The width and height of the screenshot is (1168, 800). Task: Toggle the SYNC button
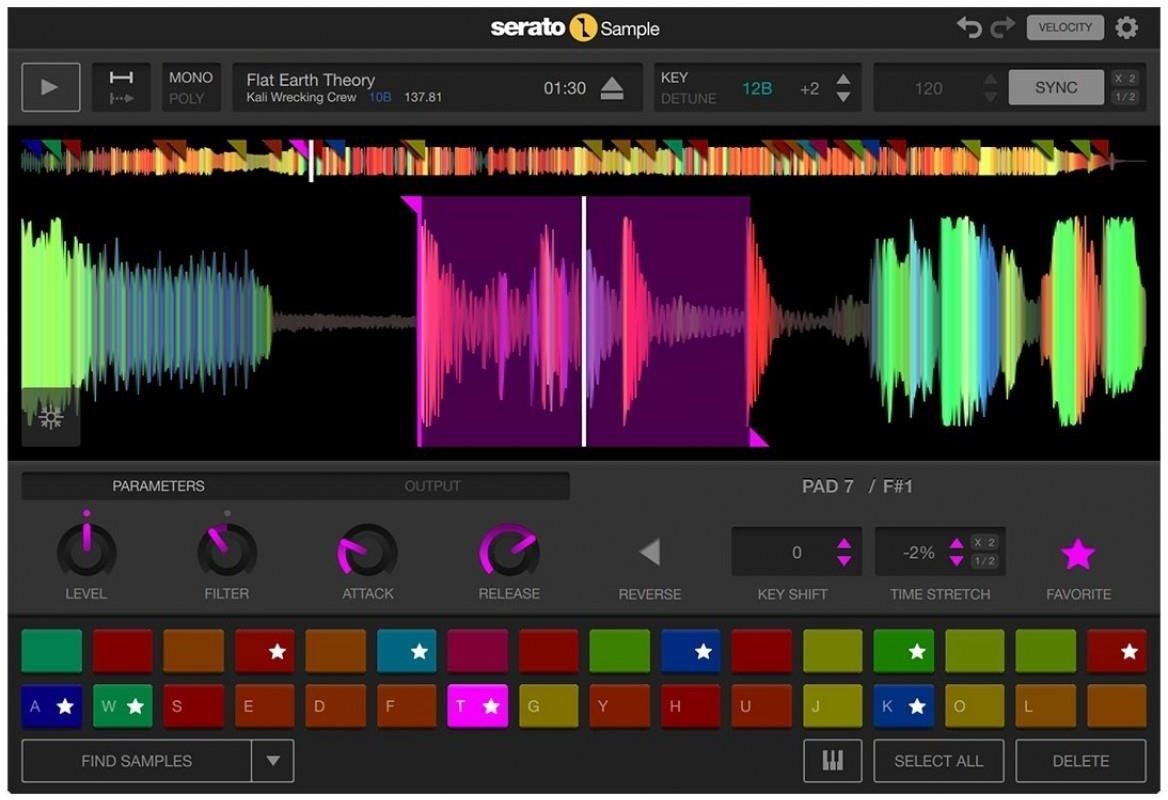(x=1055, y=88)
